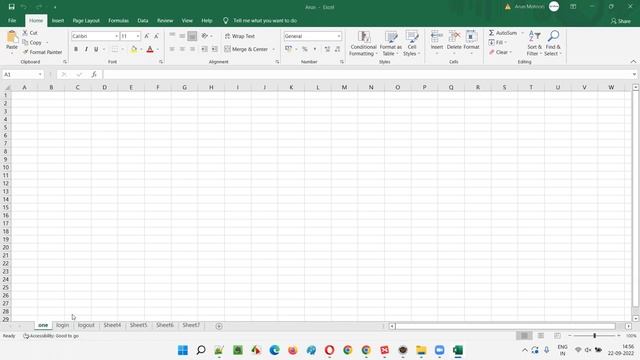This screenshot has height=360, width=640.
Task: Apply yellow fill color bucket
Action: point(133,49)
